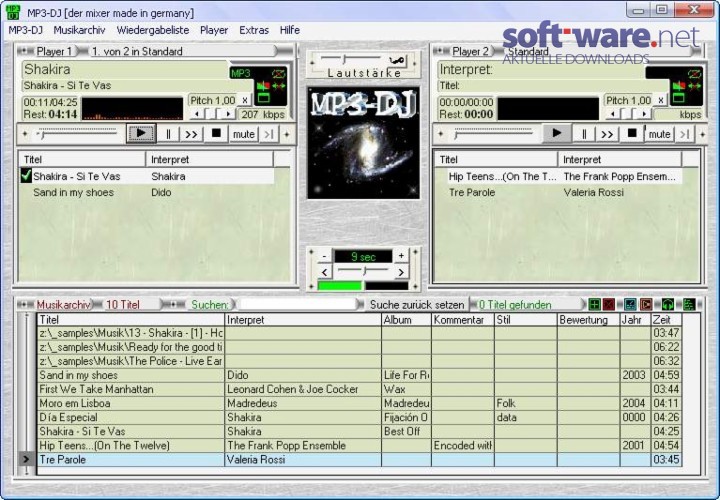The height and width of the screenshot is (500, 720).
Task: Toggle mute on Player 1
Action: [x=244, y=134]
